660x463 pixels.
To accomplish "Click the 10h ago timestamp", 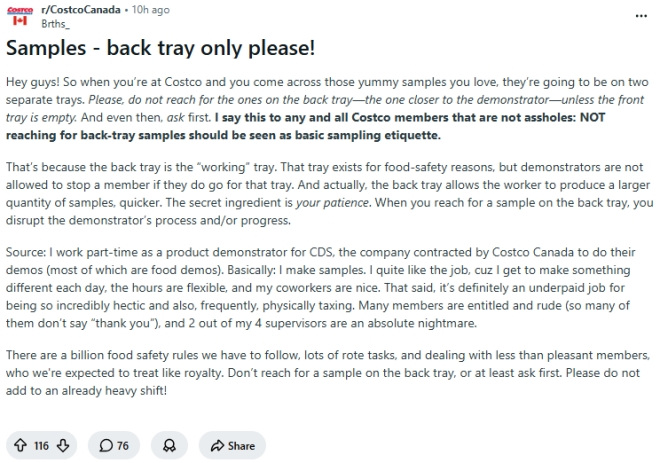I will [151, 10].
